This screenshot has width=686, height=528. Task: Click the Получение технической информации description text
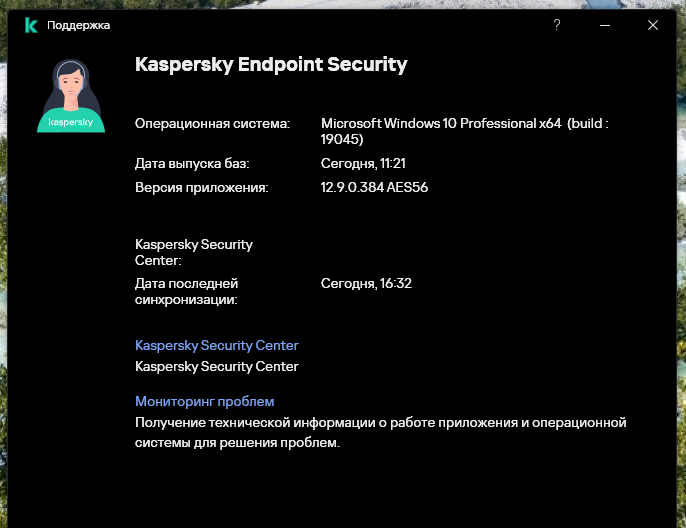click(x=381, y=432)
